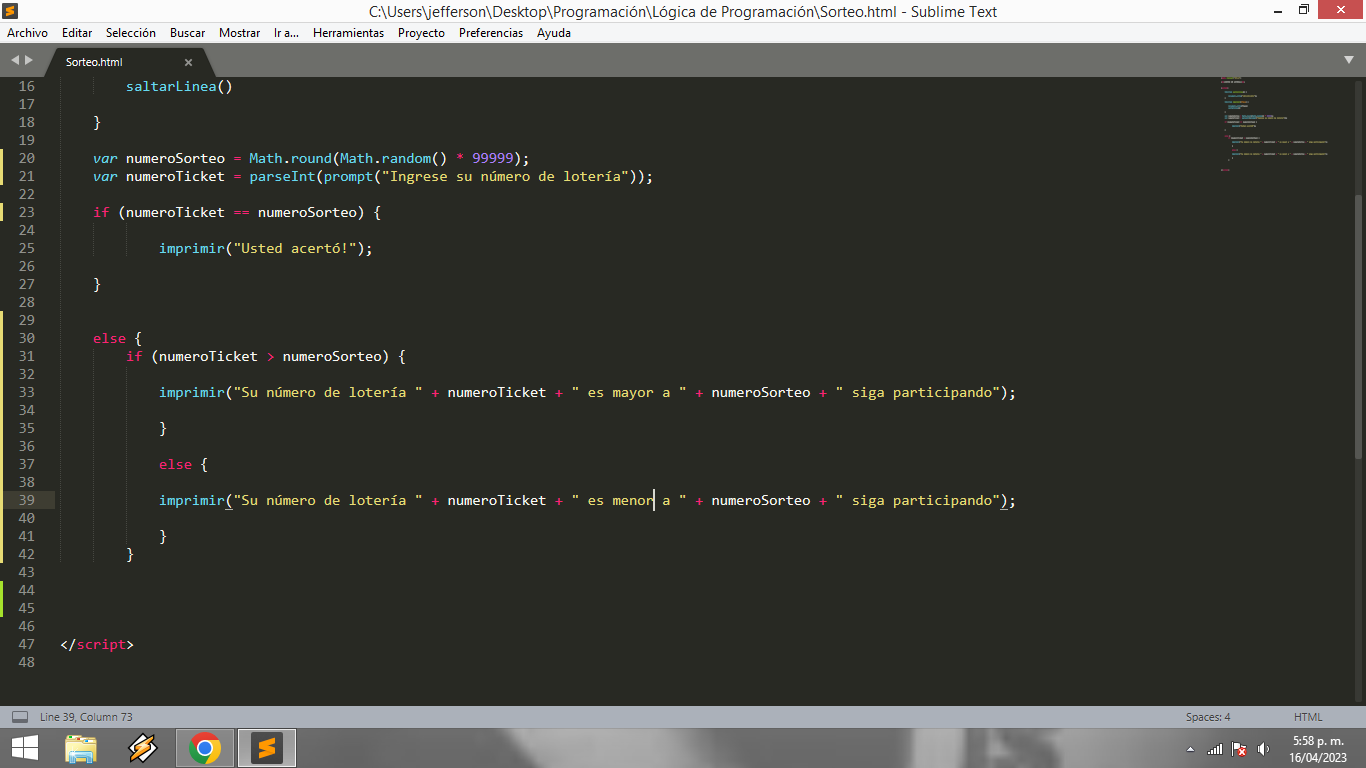Viewport: 1366px width, 768px height.
Task: Open the Editar menu
Action: tap(77, 33)
